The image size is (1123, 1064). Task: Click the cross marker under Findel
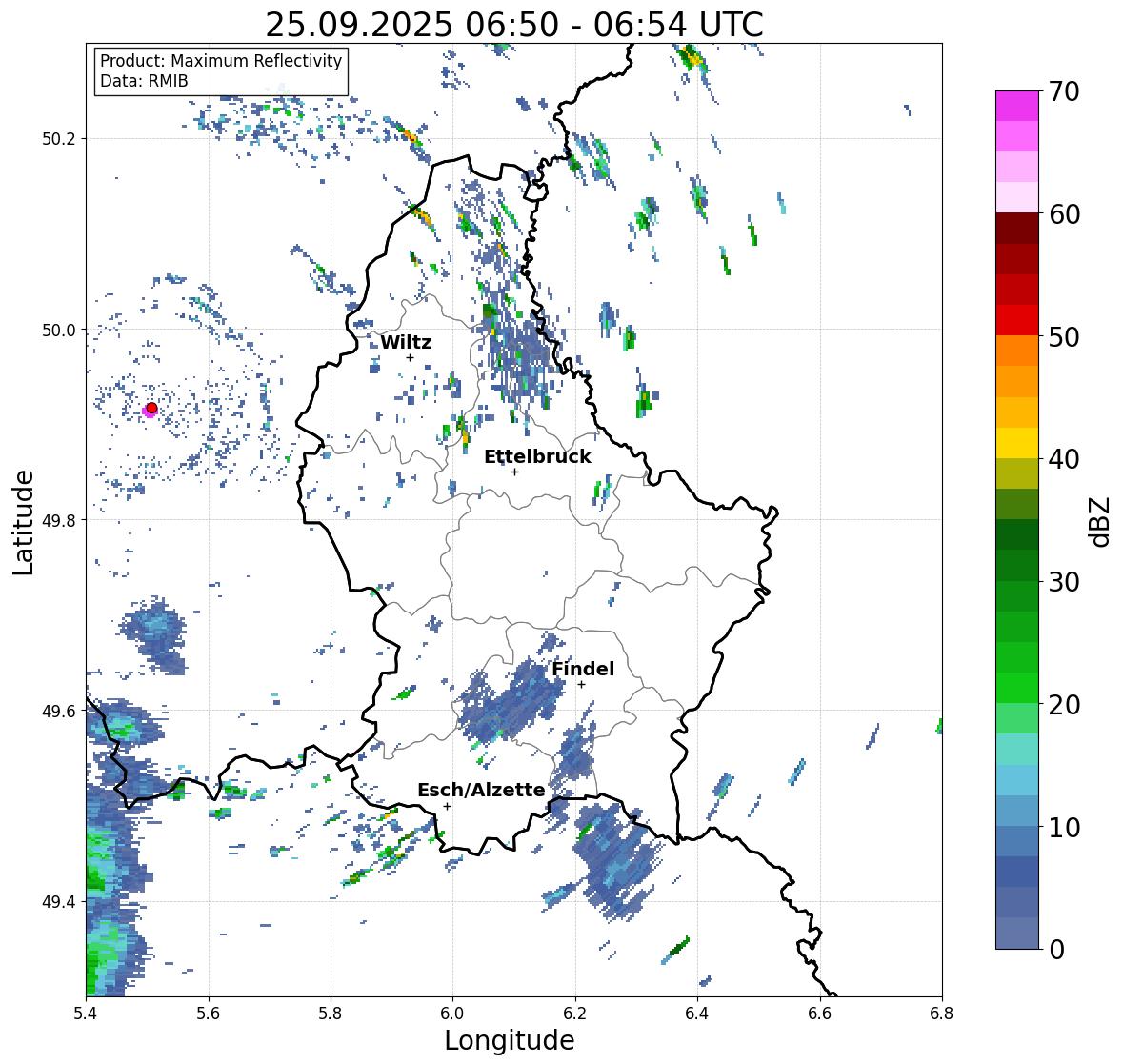click(582, 685)
